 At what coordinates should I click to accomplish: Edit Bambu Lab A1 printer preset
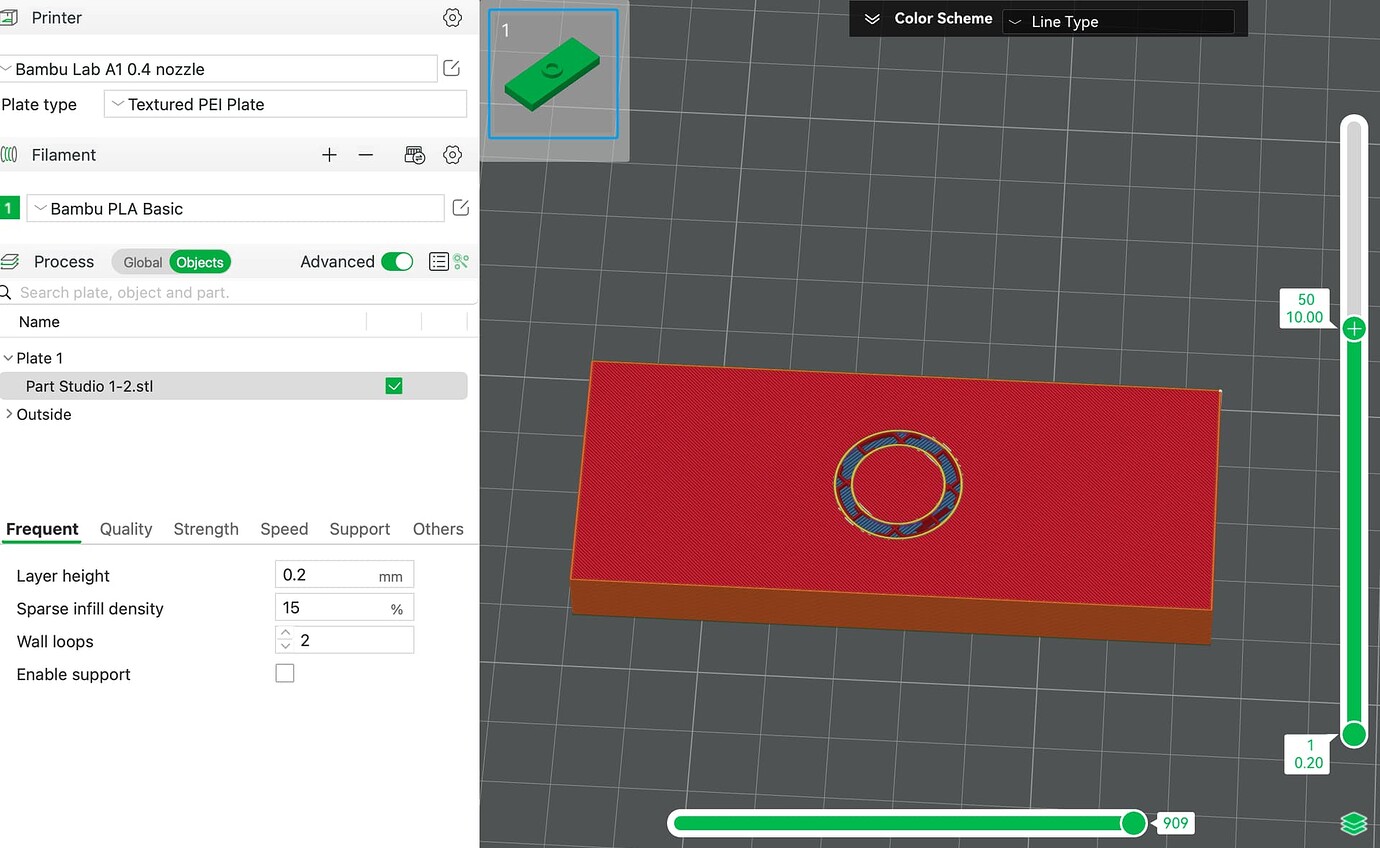452,68
